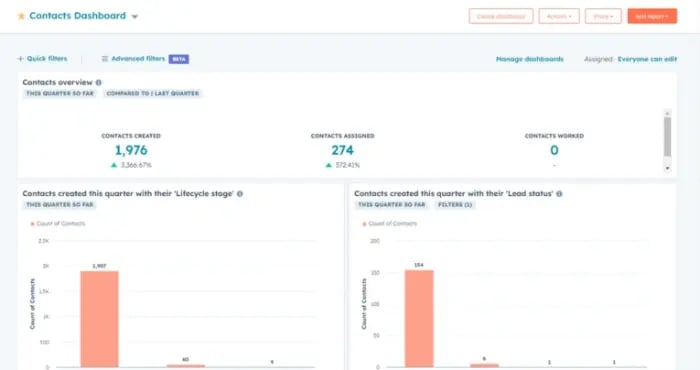Open Advanced filters
The height and width of the screenshot is (370, 700).
pyautogui.click(x=133, y=58)
